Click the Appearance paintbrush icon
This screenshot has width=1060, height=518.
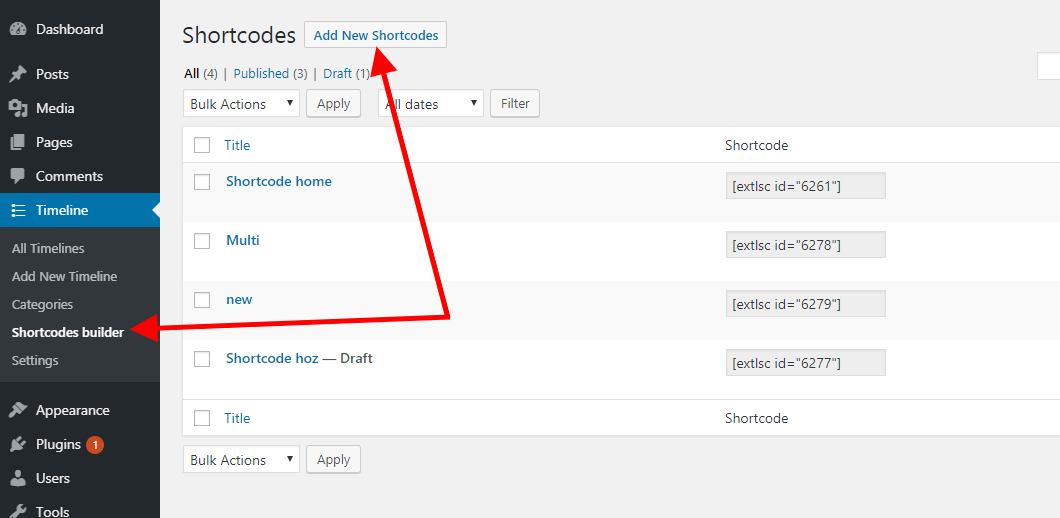point(18,410)
